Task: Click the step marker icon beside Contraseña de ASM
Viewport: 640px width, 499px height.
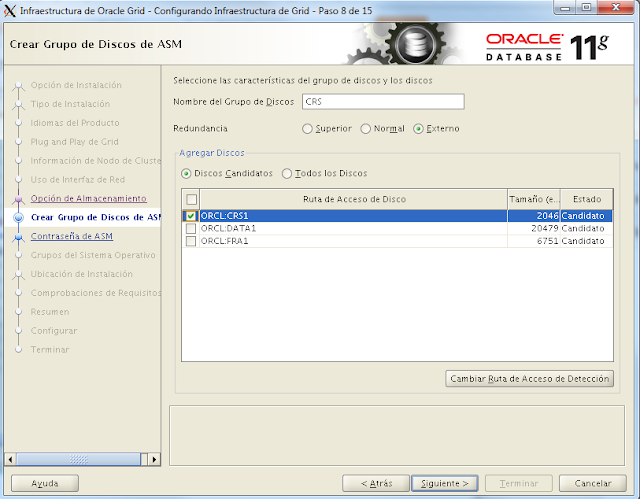Action: point(18,237)
